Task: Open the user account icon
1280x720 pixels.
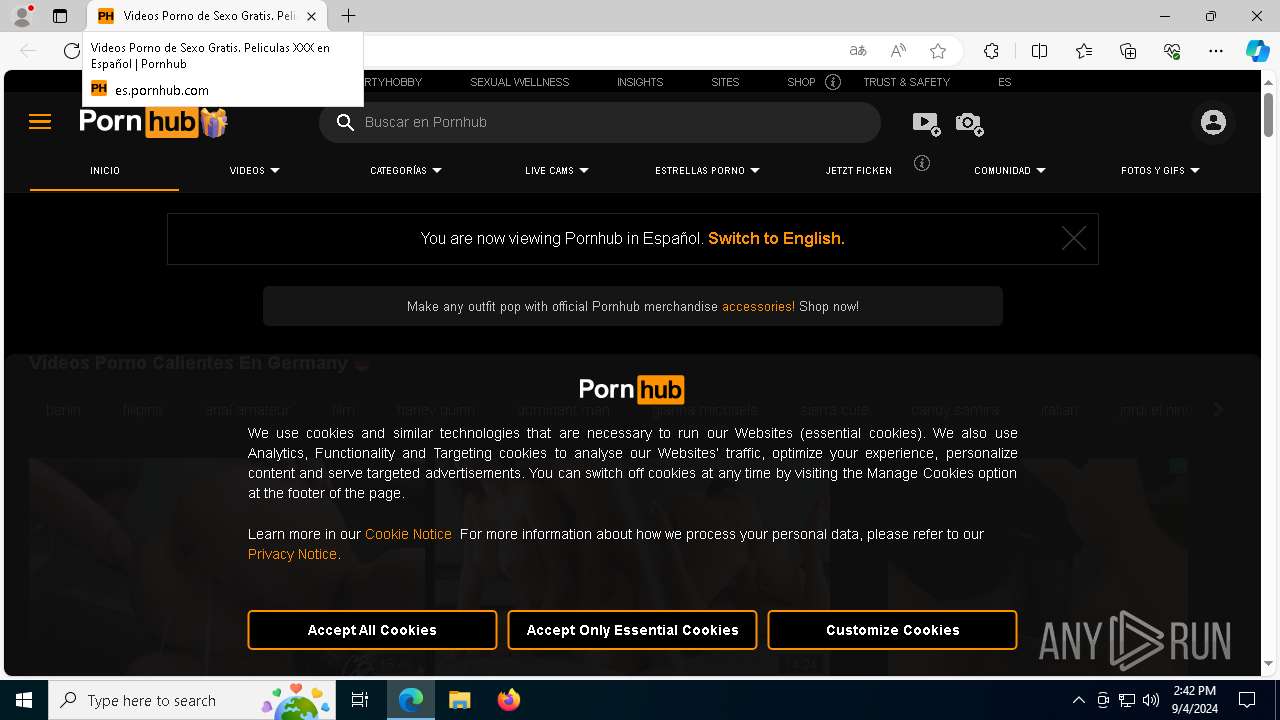Action: coord(1213,122)
